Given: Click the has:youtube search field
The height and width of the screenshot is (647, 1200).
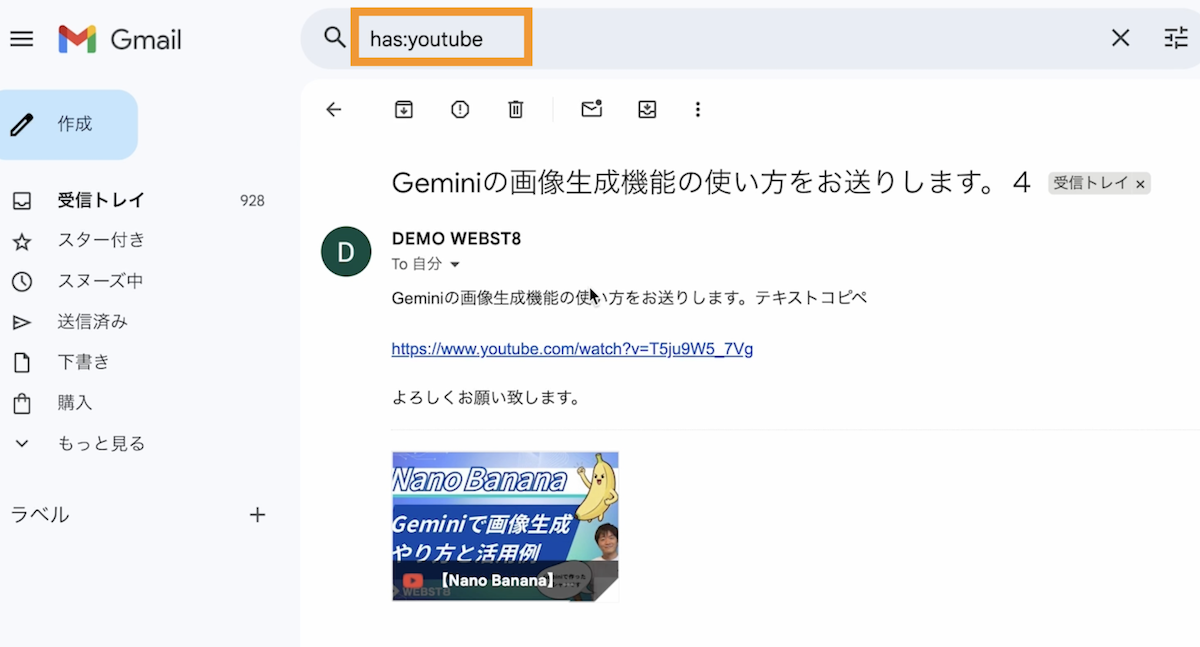Looking at the screenshot, I should tap(440, 39).
